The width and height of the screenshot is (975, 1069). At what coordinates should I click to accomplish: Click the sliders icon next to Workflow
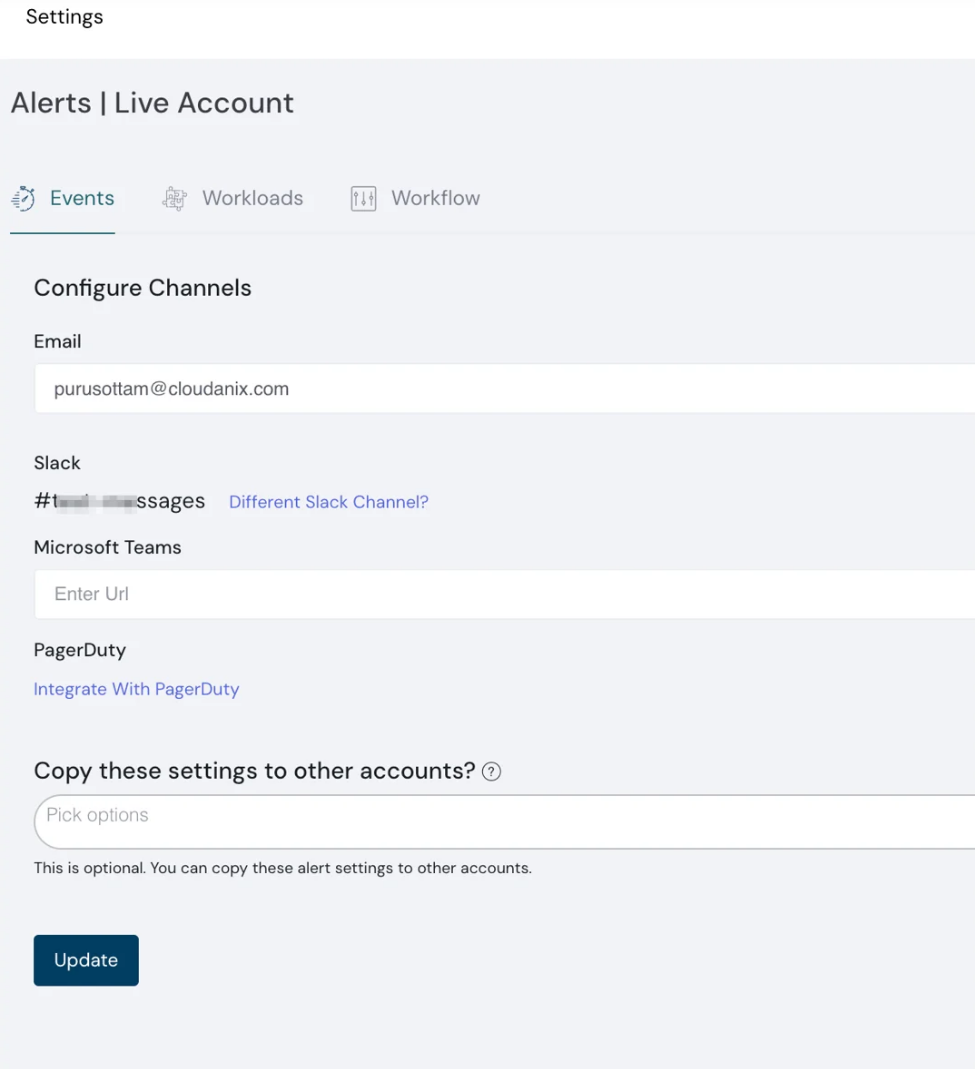(362, 198)
